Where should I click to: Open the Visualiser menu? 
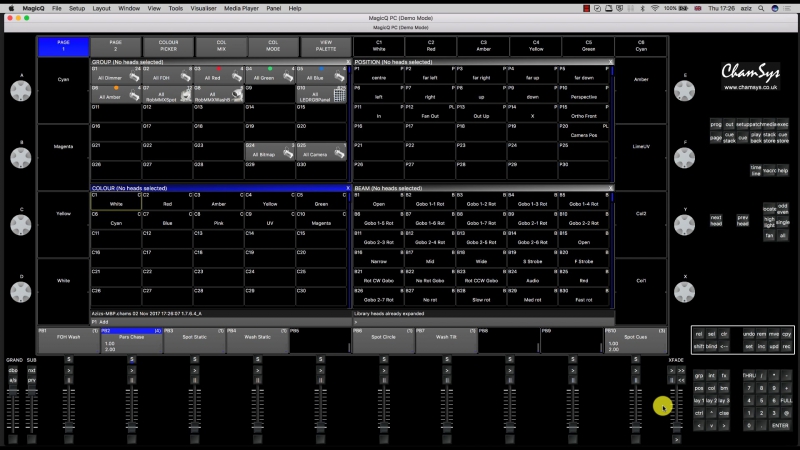pos(204,7)
